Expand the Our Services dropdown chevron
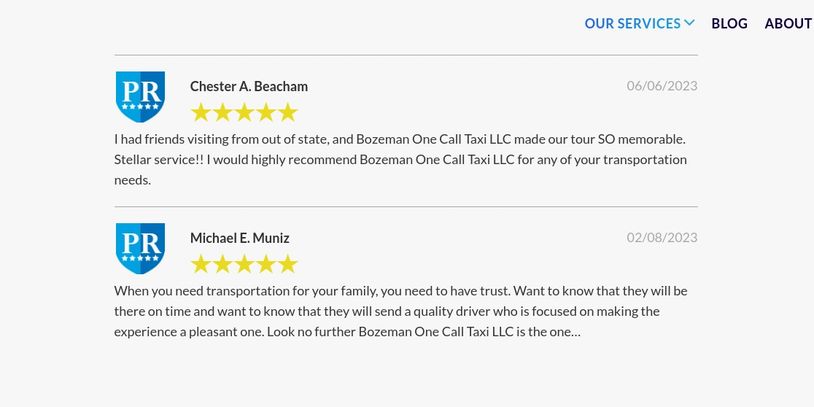The height and width of the screenshot is (407, 814). point(689,23)
